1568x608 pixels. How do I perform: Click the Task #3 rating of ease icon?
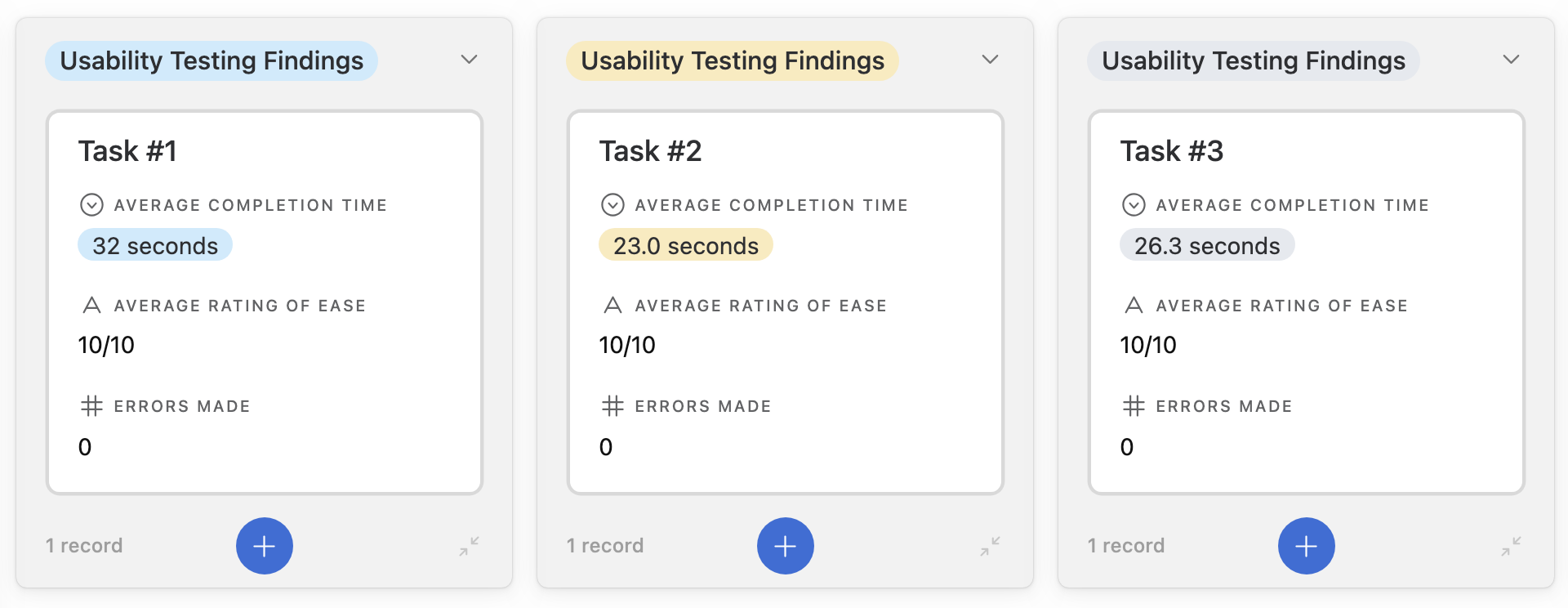point(1134,306)
